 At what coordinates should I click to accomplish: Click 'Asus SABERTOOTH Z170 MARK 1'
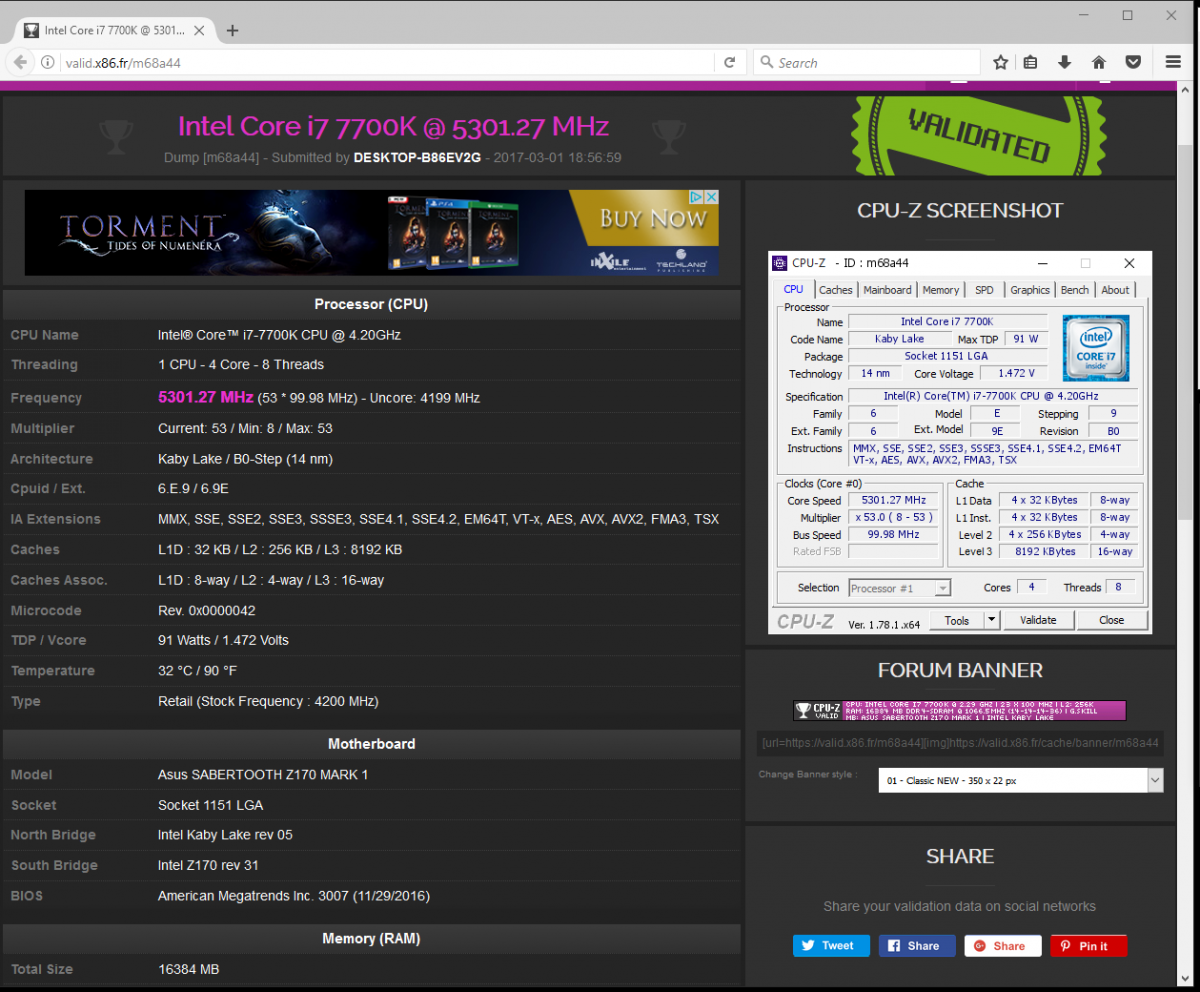(x=263, y=775)
